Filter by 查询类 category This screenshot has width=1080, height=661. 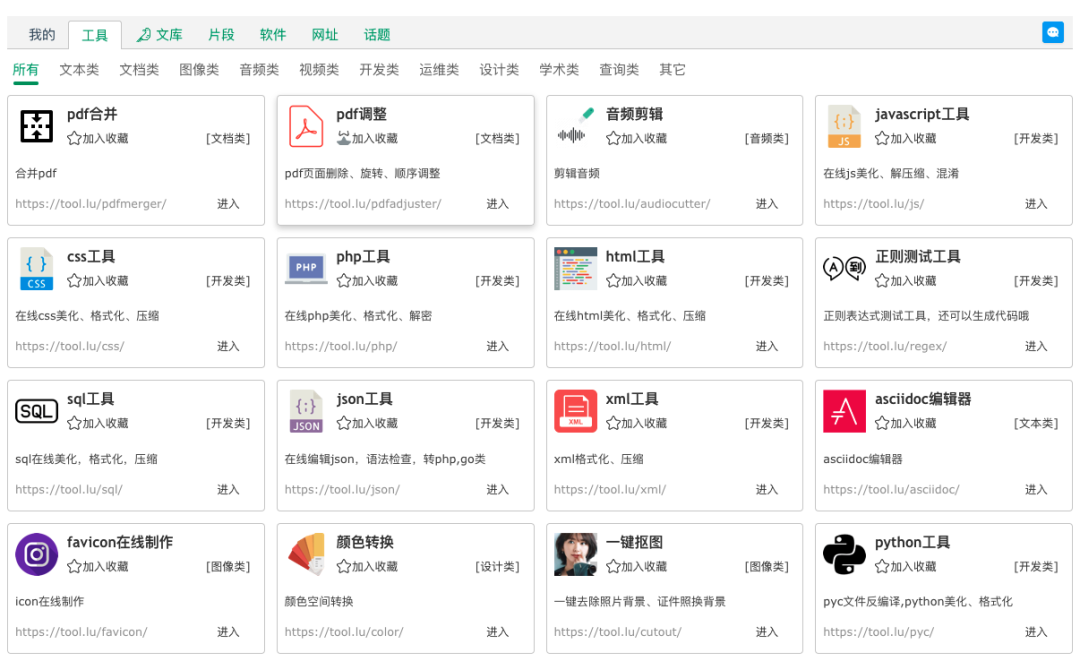(619, 70)
